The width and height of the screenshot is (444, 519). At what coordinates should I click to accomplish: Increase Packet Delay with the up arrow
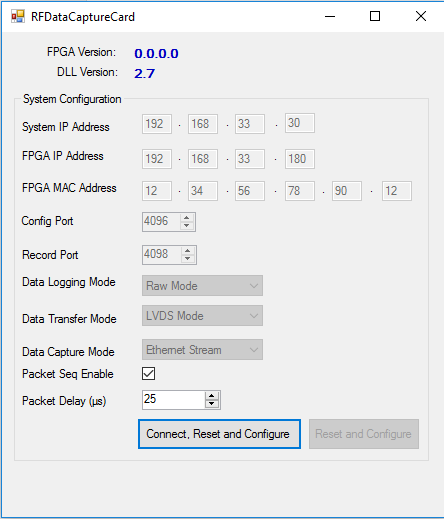212,396
